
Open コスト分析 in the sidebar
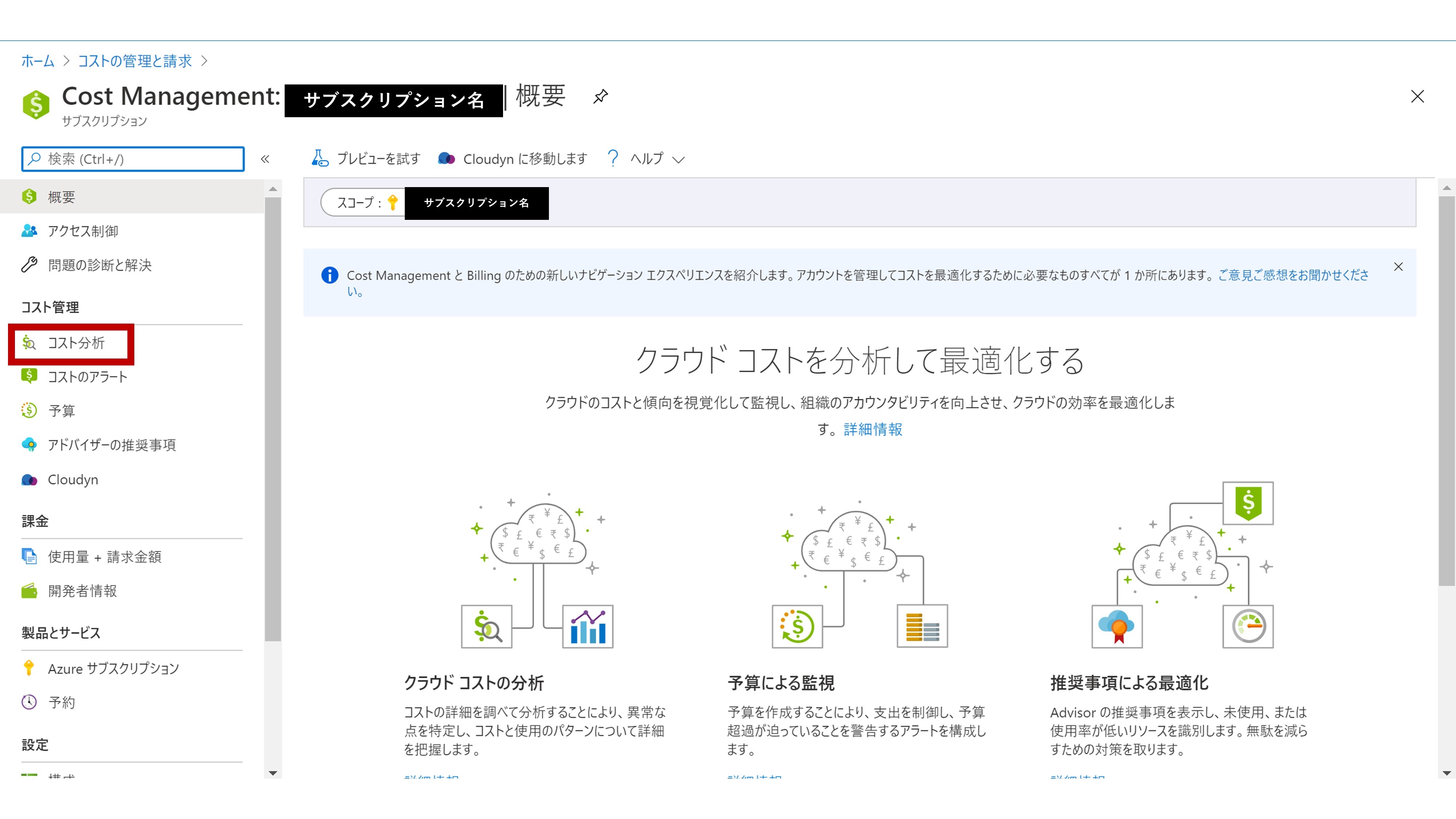pyautogui.click(x=76, y=343)
